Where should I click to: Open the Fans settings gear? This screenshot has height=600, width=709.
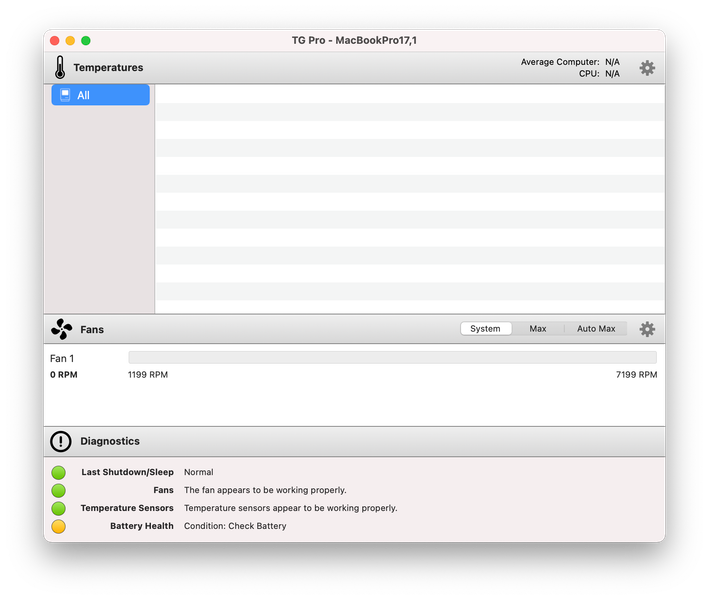tap(647, 329)
